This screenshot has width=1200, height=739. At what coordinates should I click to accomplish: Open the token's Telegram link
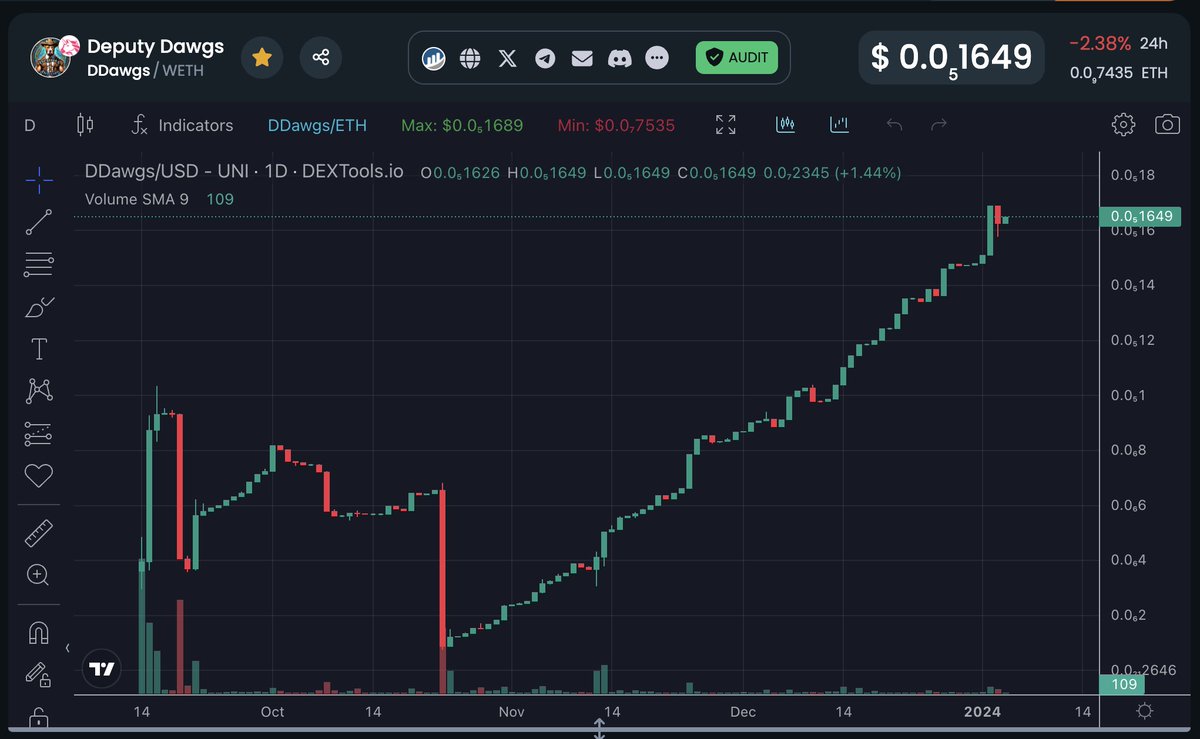coord(545,58)
